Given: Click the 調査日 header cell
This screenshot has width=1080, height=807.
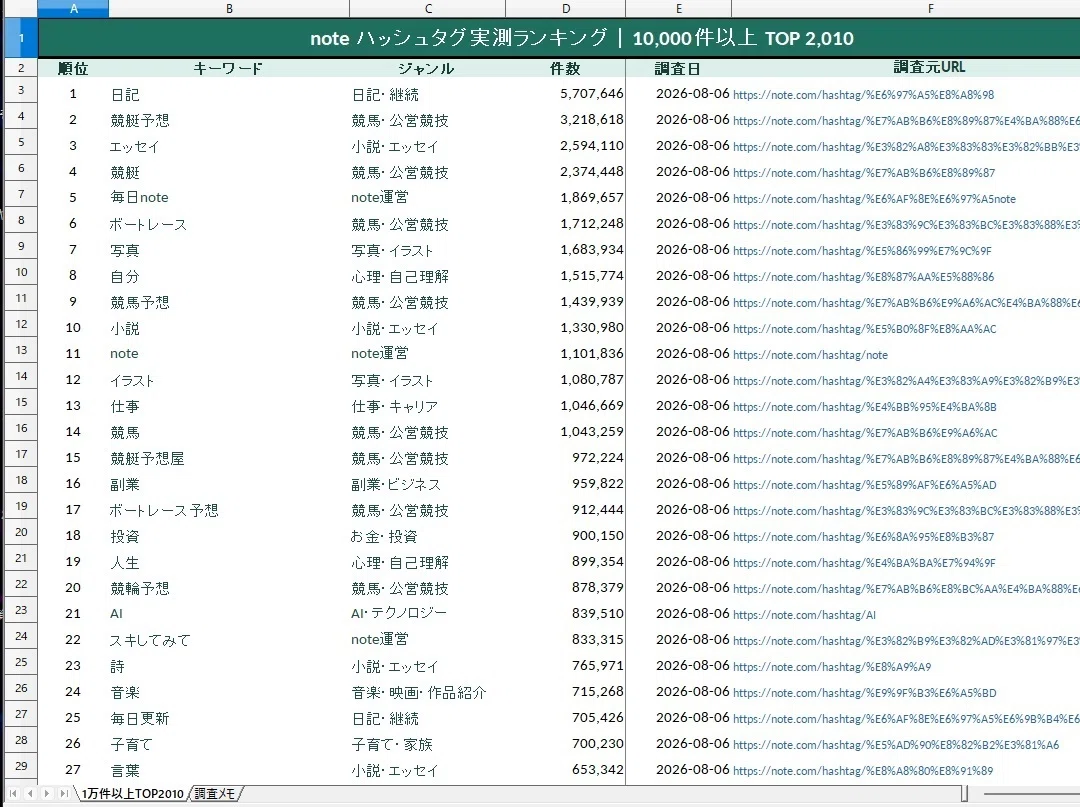Looking at the screenshot, I should tap(678, 68).
